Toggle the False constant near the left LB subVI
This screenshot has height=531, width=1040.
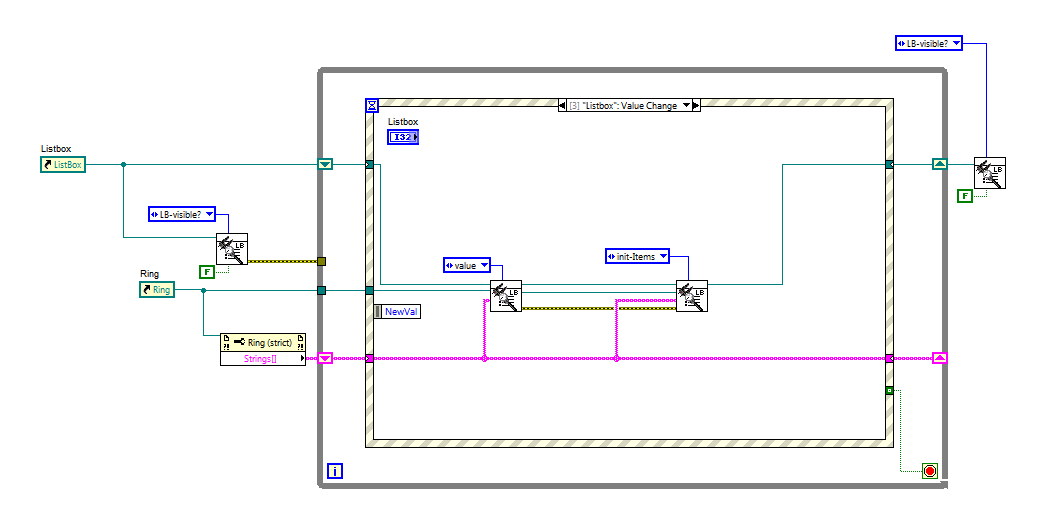point(207,272)
